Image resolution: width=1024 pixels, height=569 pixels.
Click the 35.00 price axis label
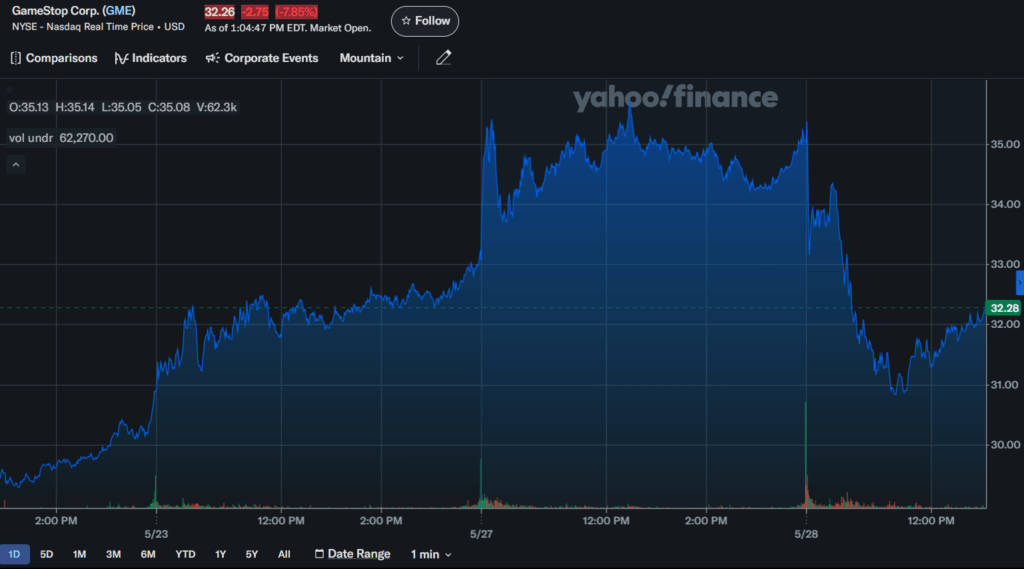[x=1005, y=144]
